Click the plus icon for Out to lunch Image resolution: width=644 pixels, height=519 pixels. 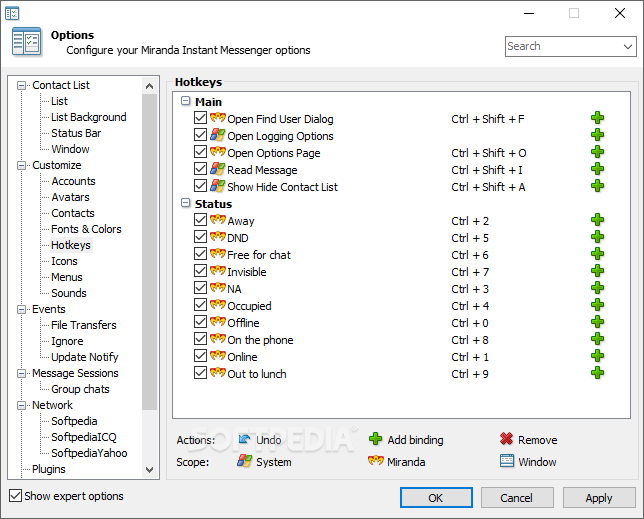(597, 373)
